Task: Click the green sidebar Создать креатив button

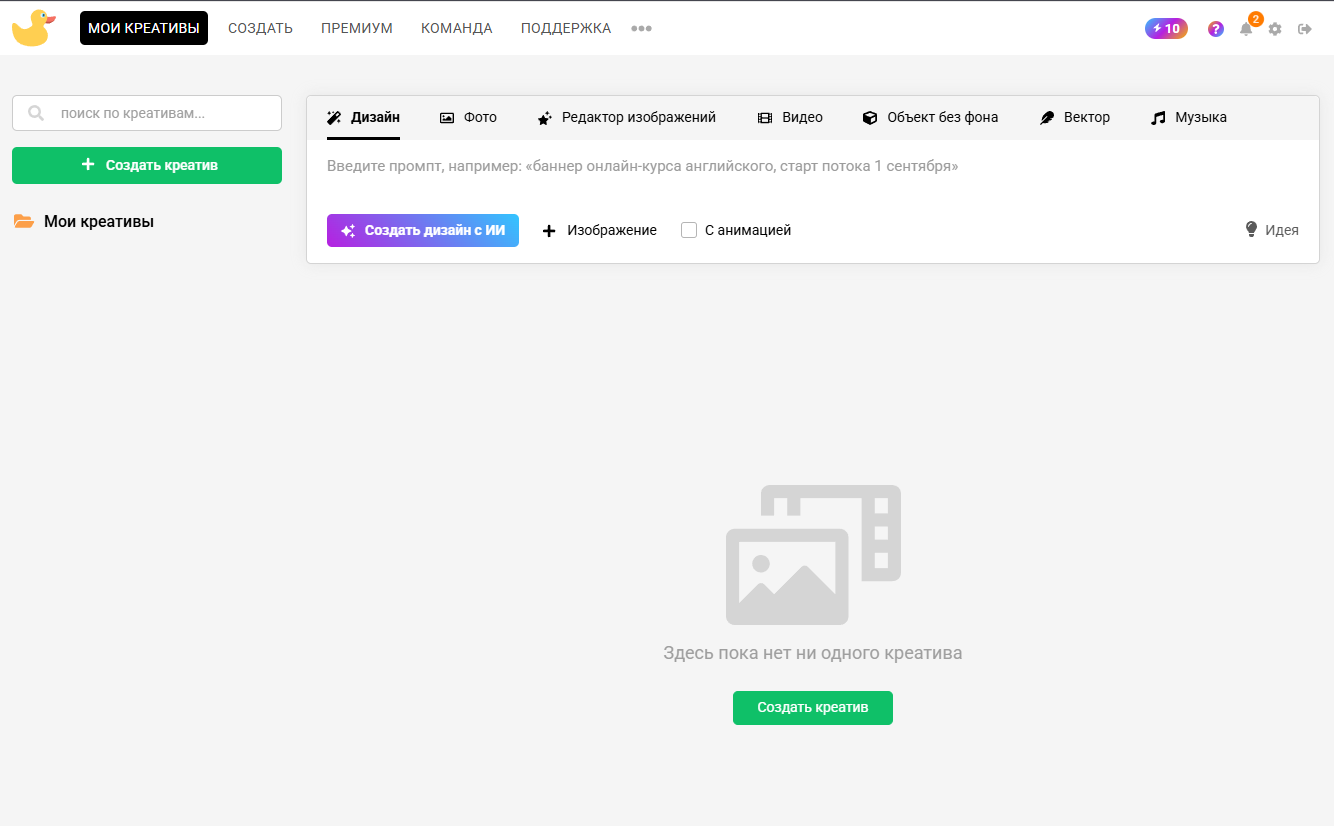Action: tap(147, 165)
